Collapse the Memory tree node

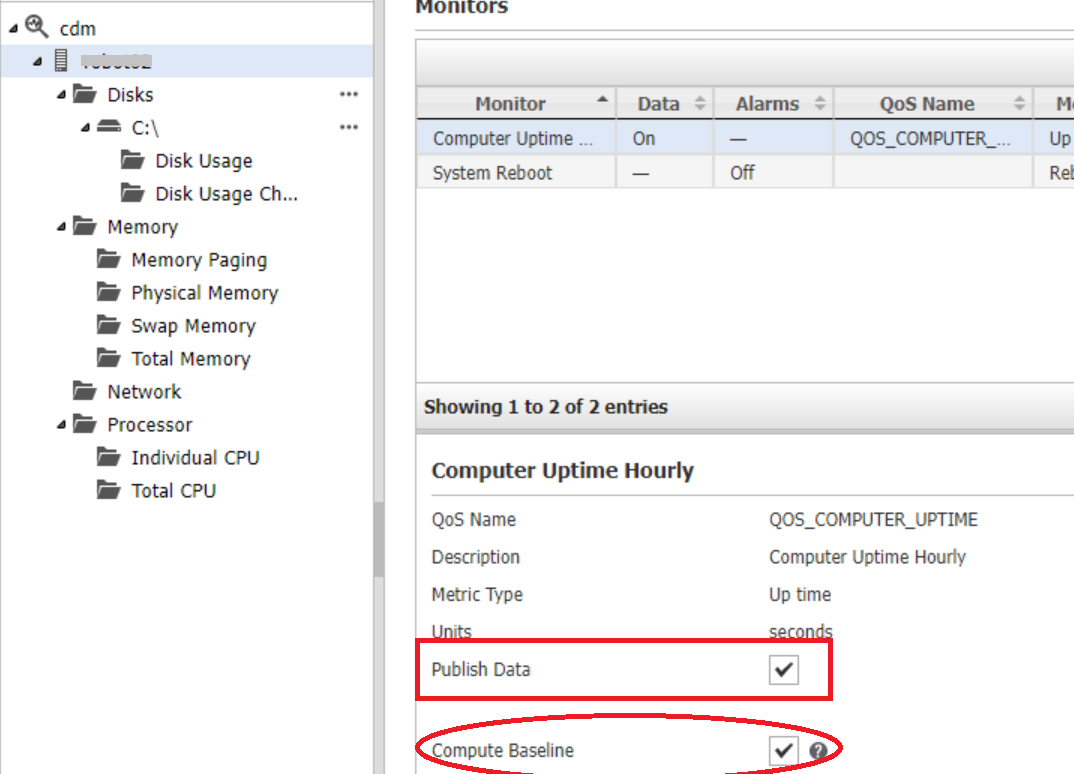tap(62, 227)
